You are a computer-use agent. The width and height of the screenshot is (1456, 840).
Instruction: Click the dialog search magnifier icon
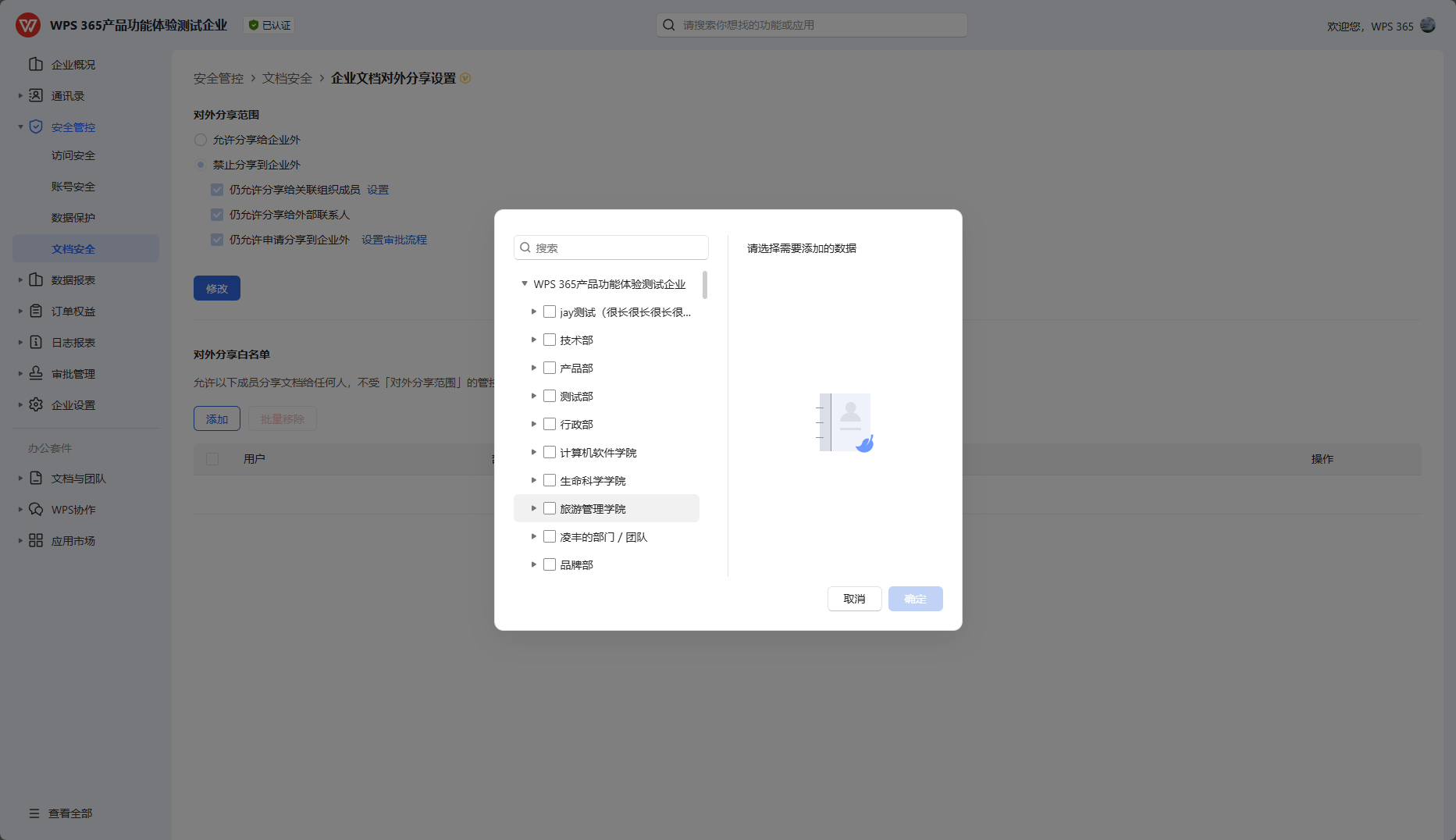525,247
